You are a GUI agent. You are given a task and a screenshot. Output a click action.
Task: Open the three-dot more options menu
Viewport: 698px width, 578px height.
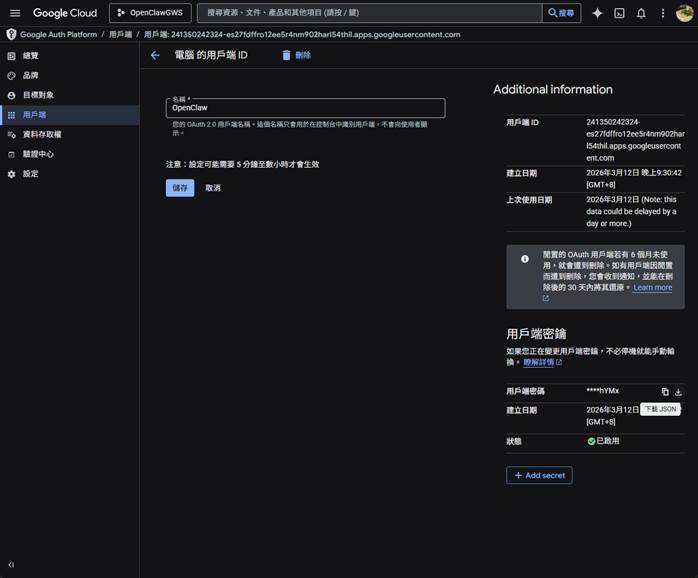pos(662,13)
